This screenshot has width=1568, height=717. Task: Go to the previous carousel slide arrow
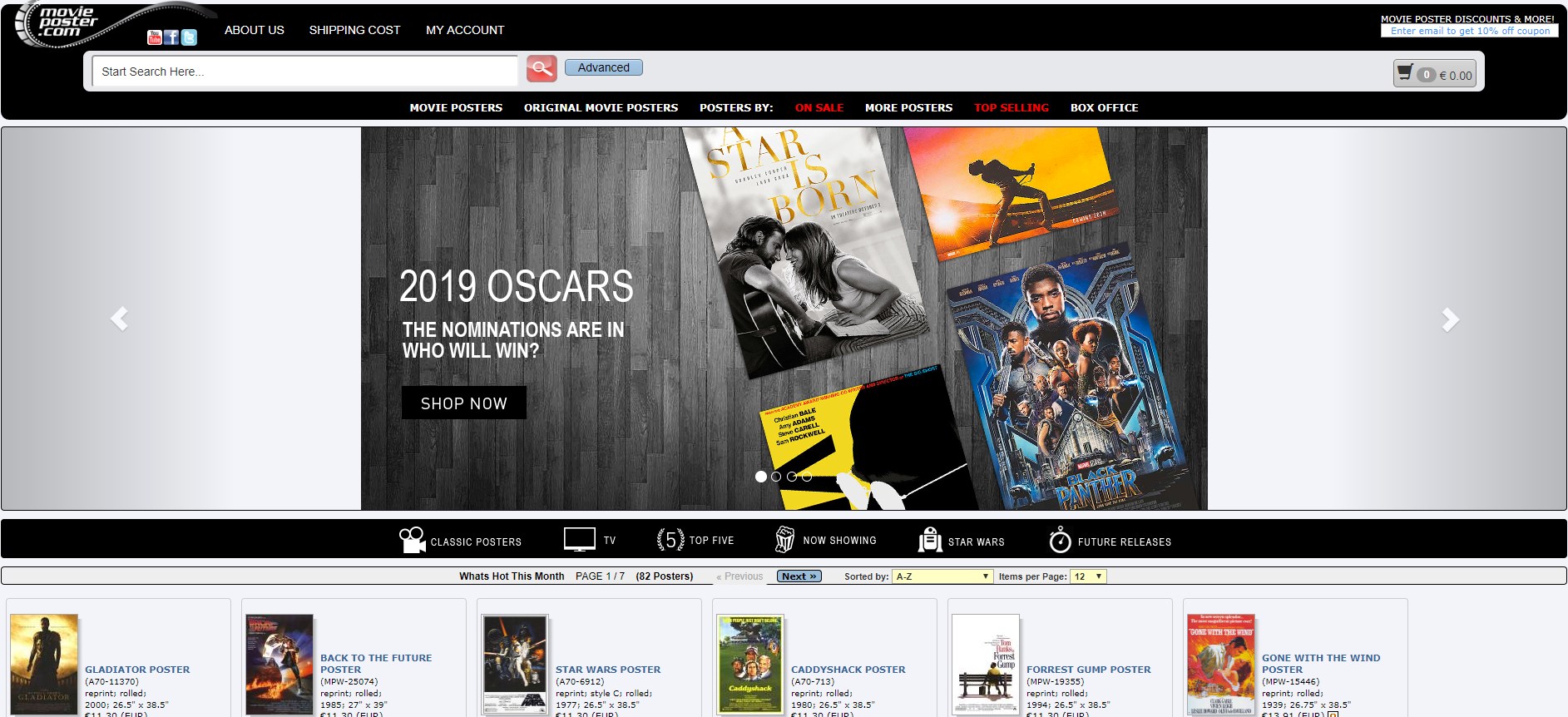tap(120, 319)
